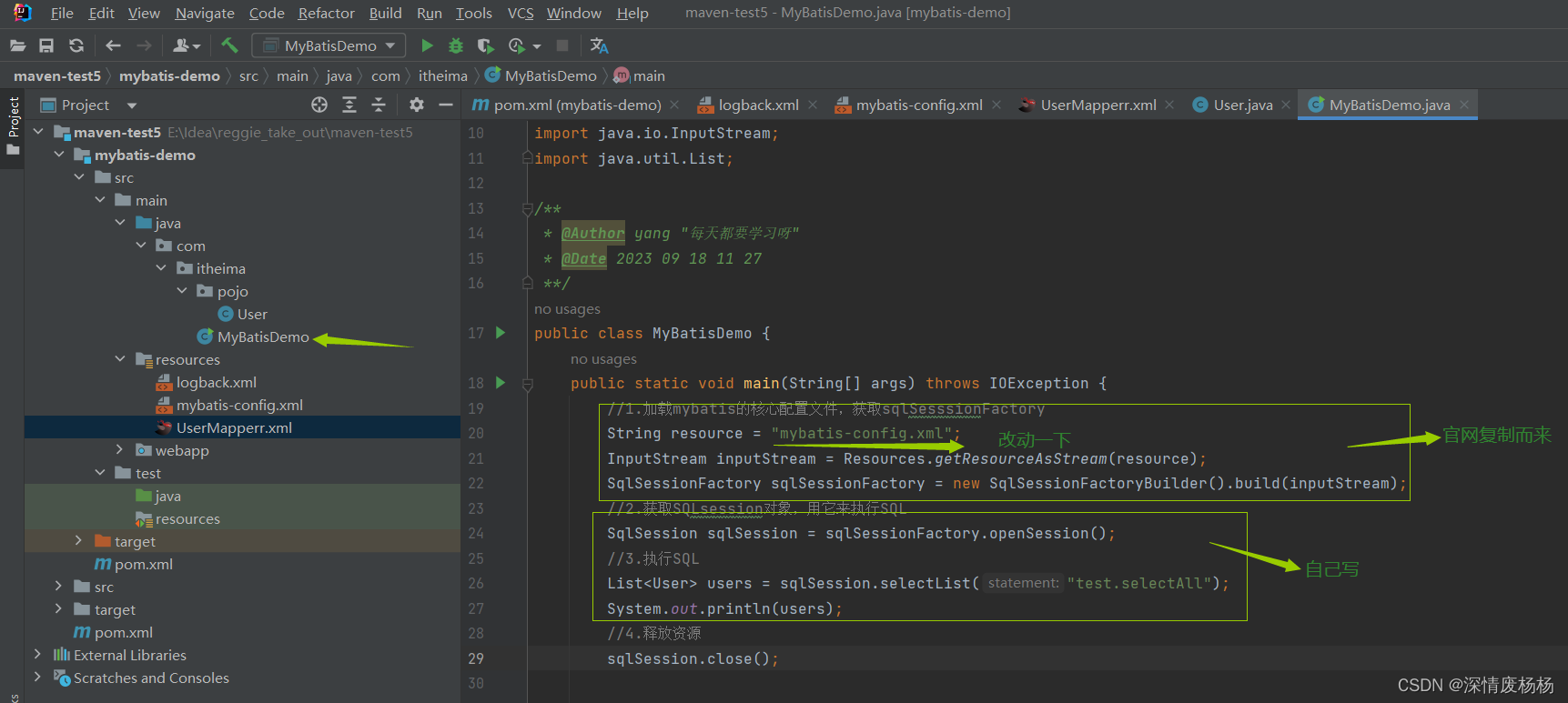
Task: Collapse all in Project panel
Action: tap(379, 105)
